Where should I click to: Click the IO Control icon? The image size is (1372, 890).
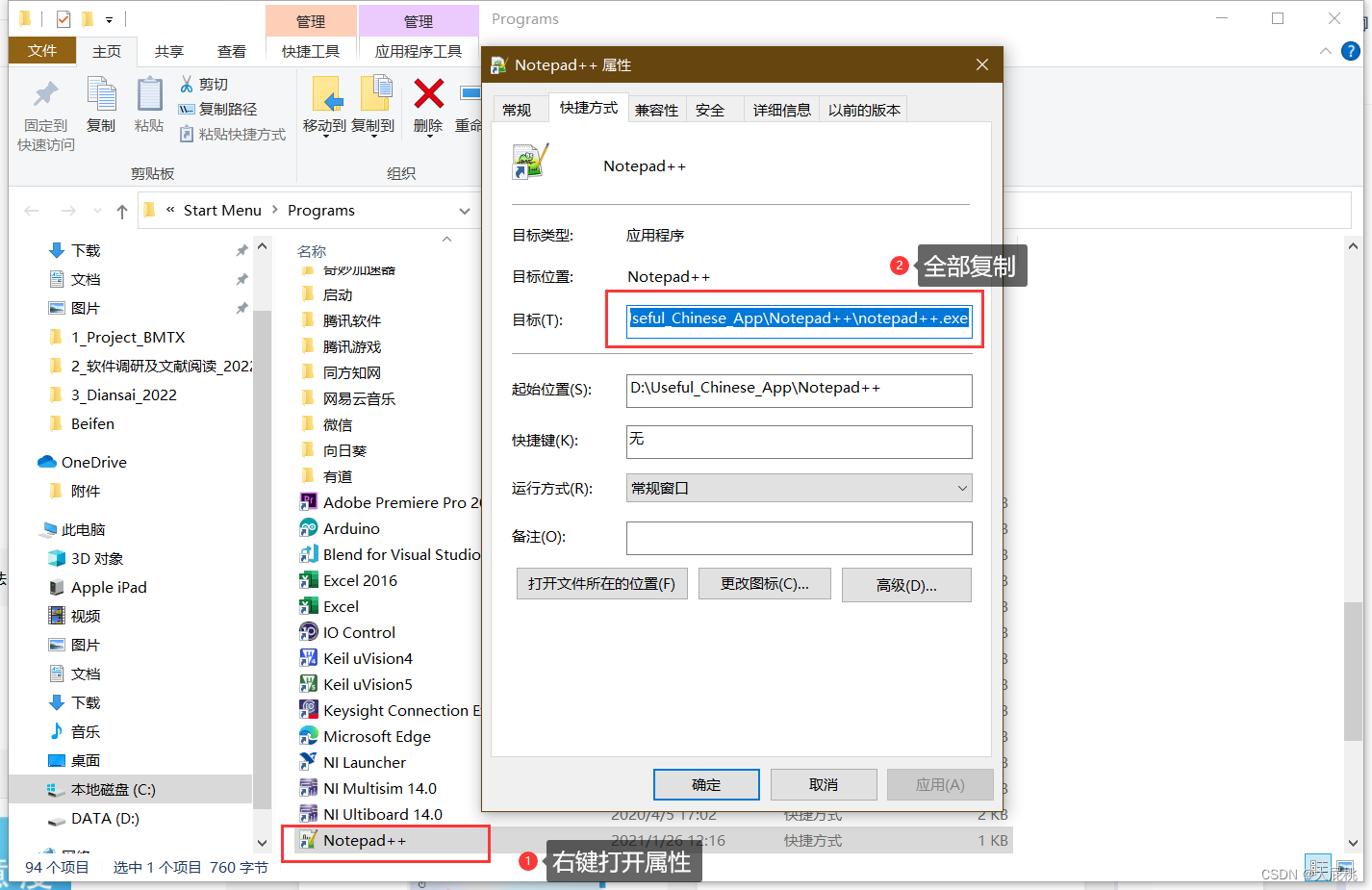[x=308, y=632]
